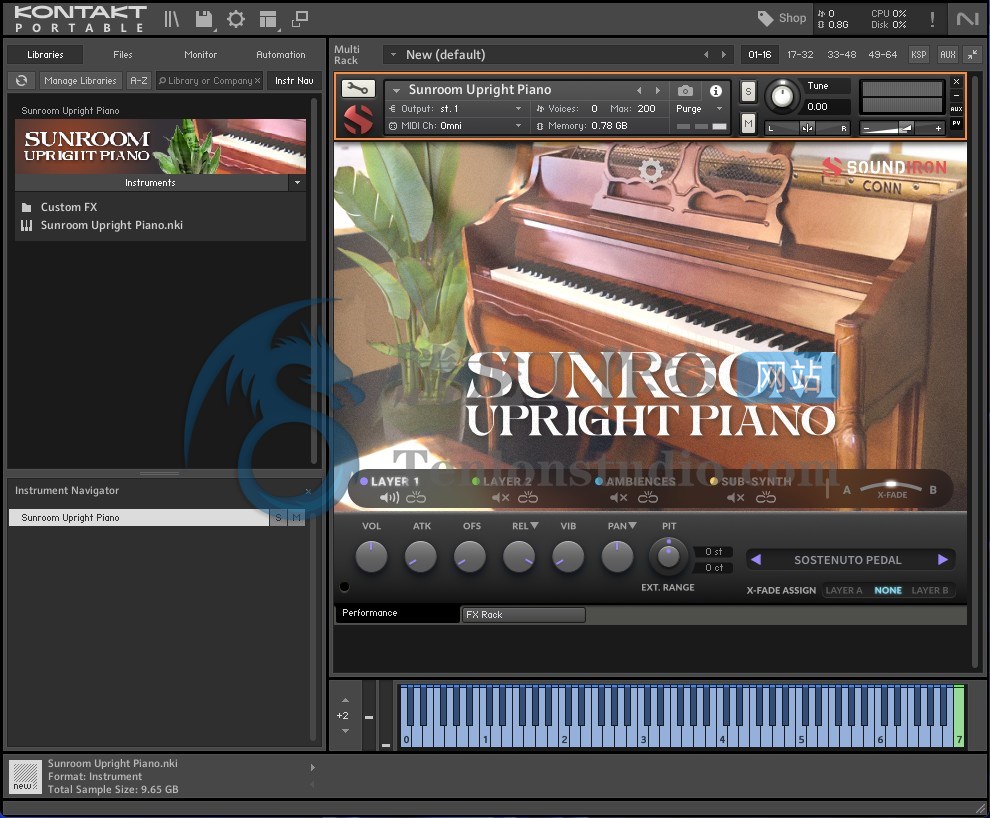Click Layer 1 link chain icon
This screenshot has width=990, height=818.
point(415,498)
